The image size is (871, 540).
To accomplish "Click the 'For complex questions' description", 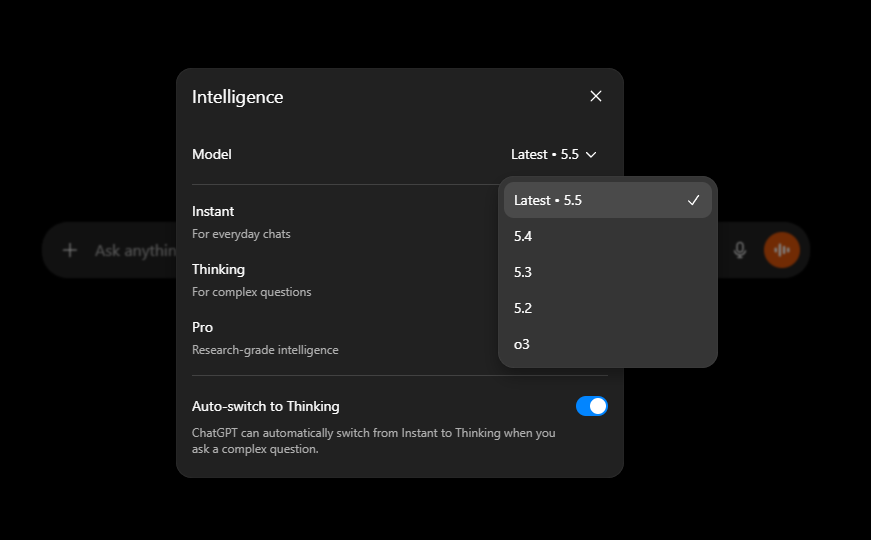I will click(252, 292).
